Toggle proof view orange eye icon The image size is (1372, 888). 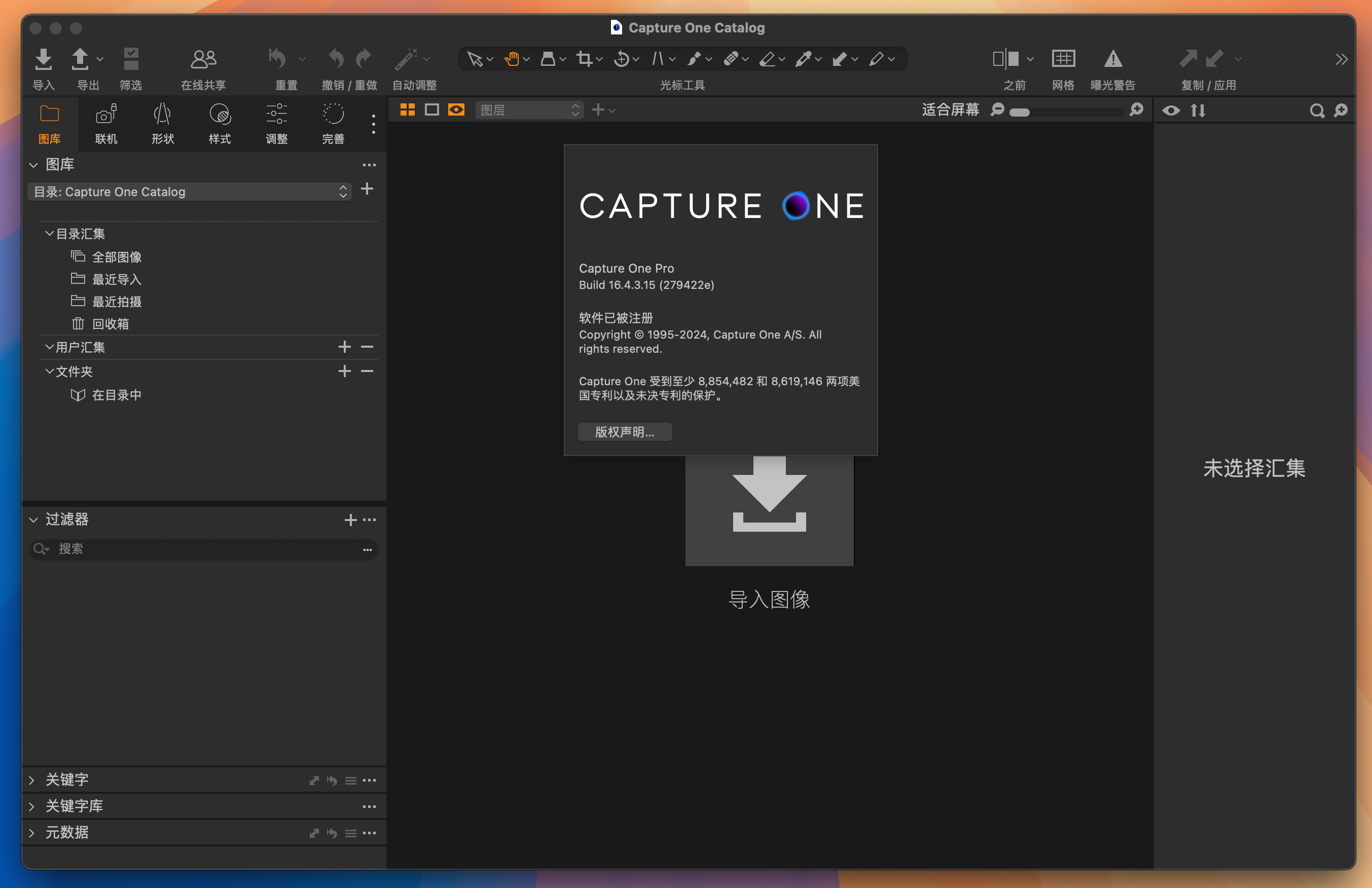coord(456,109)
